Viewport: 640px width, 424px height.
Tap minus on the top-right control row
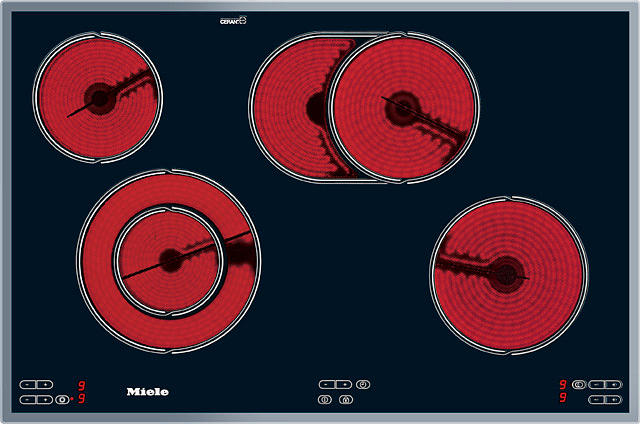click(596, 384)
